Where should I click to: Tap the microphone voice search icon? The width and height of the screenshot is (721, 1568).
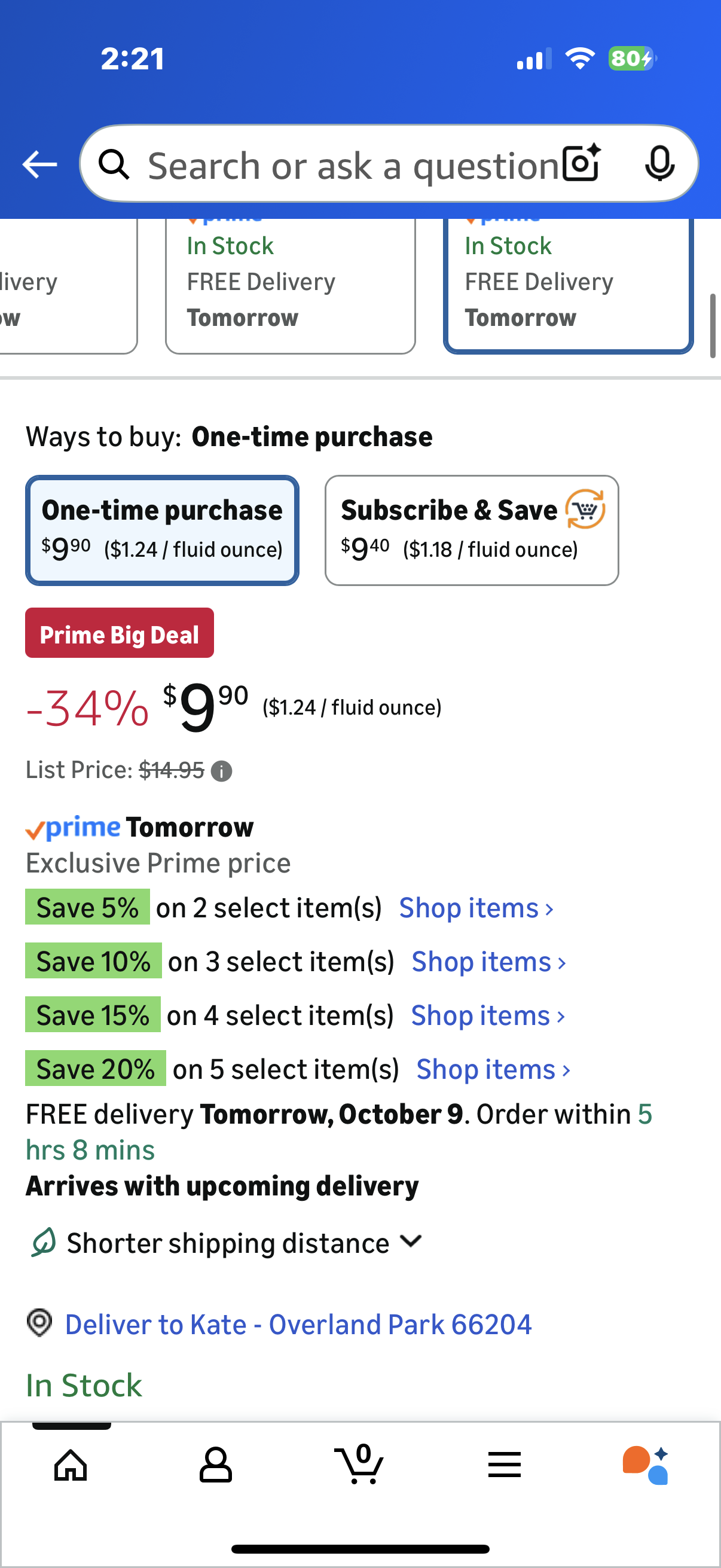point(659,164)
